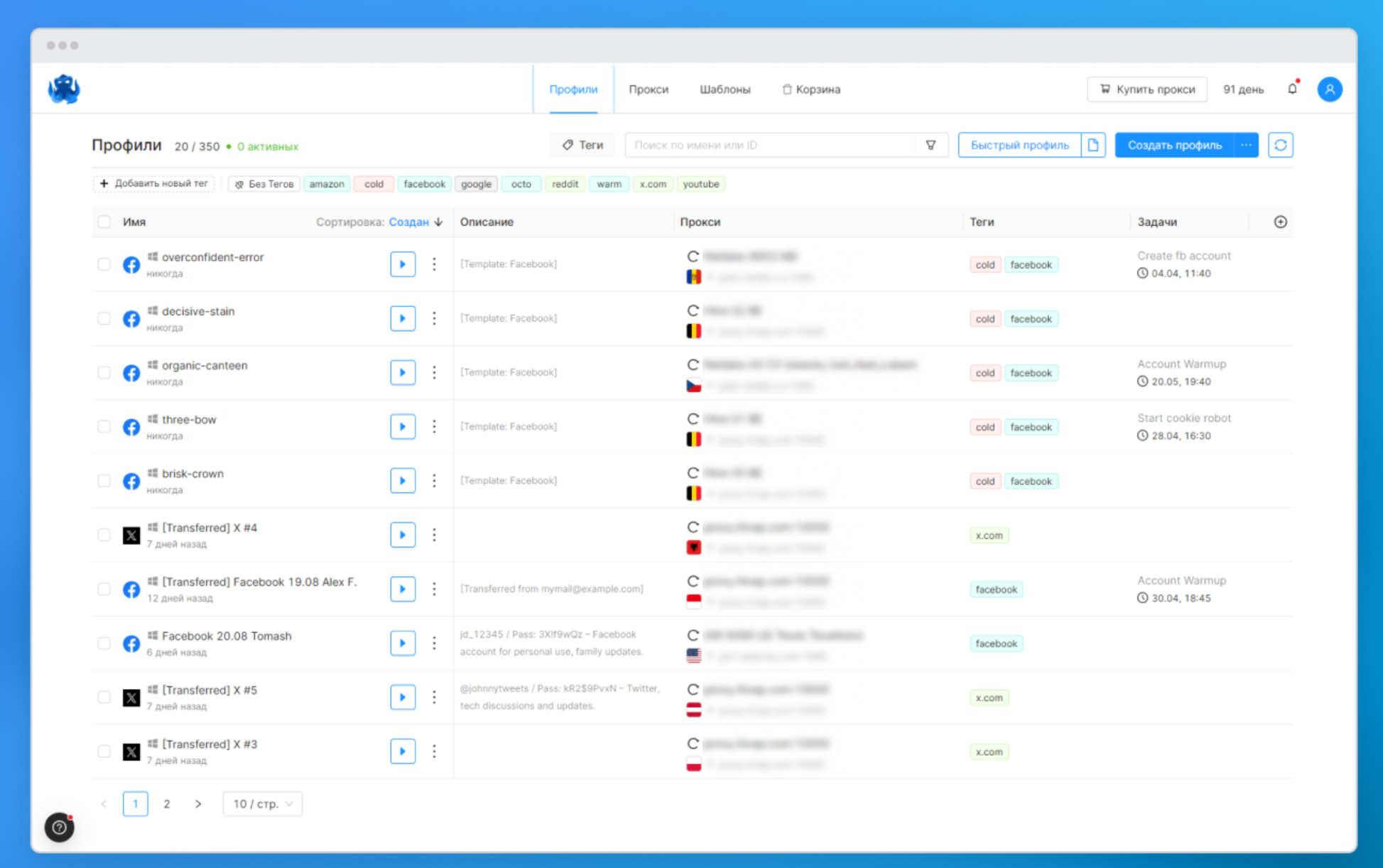Expand Создать профиль extra options menu

tap(1246, 145)
